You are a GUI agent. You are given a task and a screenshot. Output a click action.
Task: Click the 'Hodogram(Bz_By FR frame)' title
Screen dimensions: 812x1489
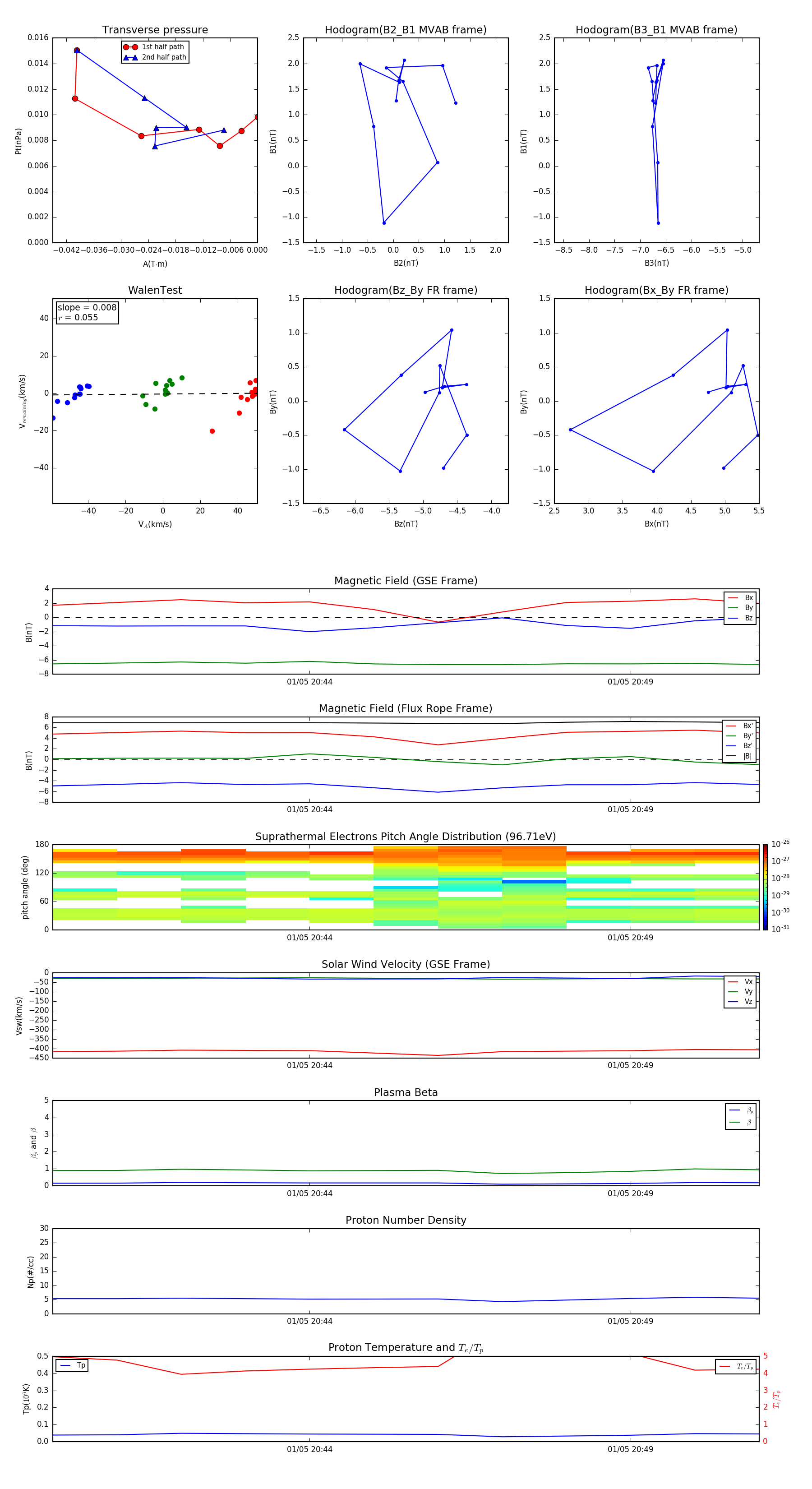(x=406, y=290)
